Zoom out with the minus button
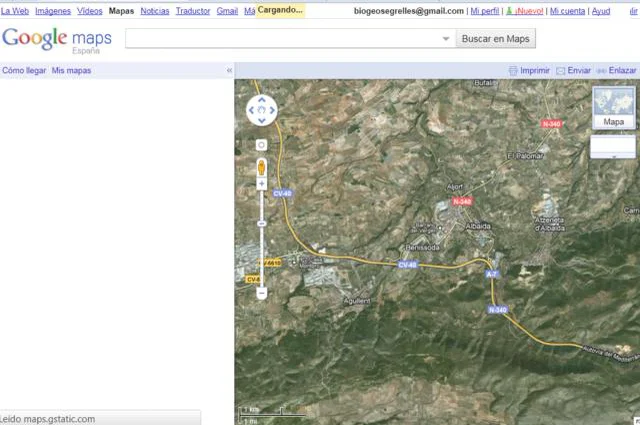Screen dimensions: 640x425 pyautogui.click(x=262, y=293)
